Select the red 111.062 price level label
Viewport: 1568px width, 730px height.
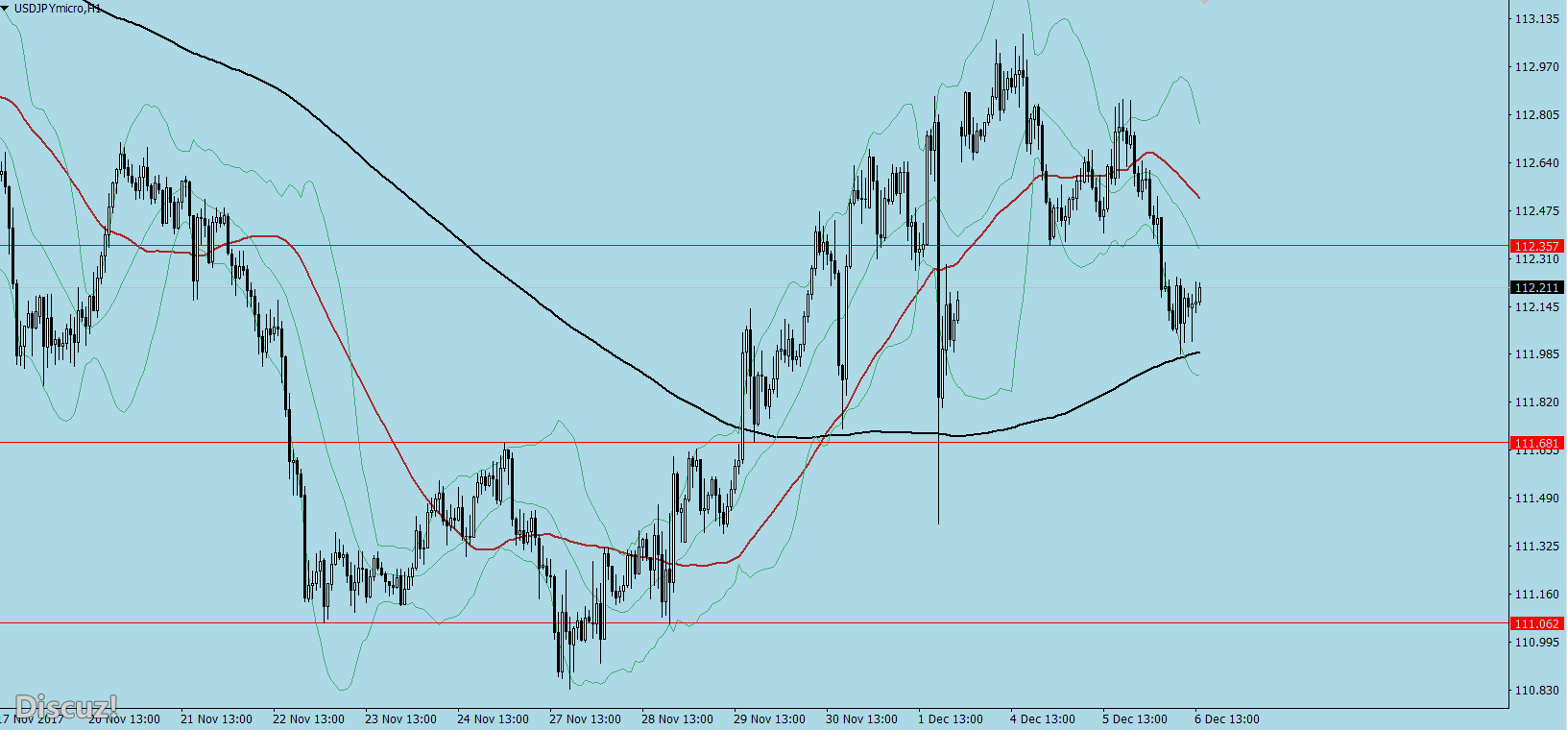point(1536,623)
